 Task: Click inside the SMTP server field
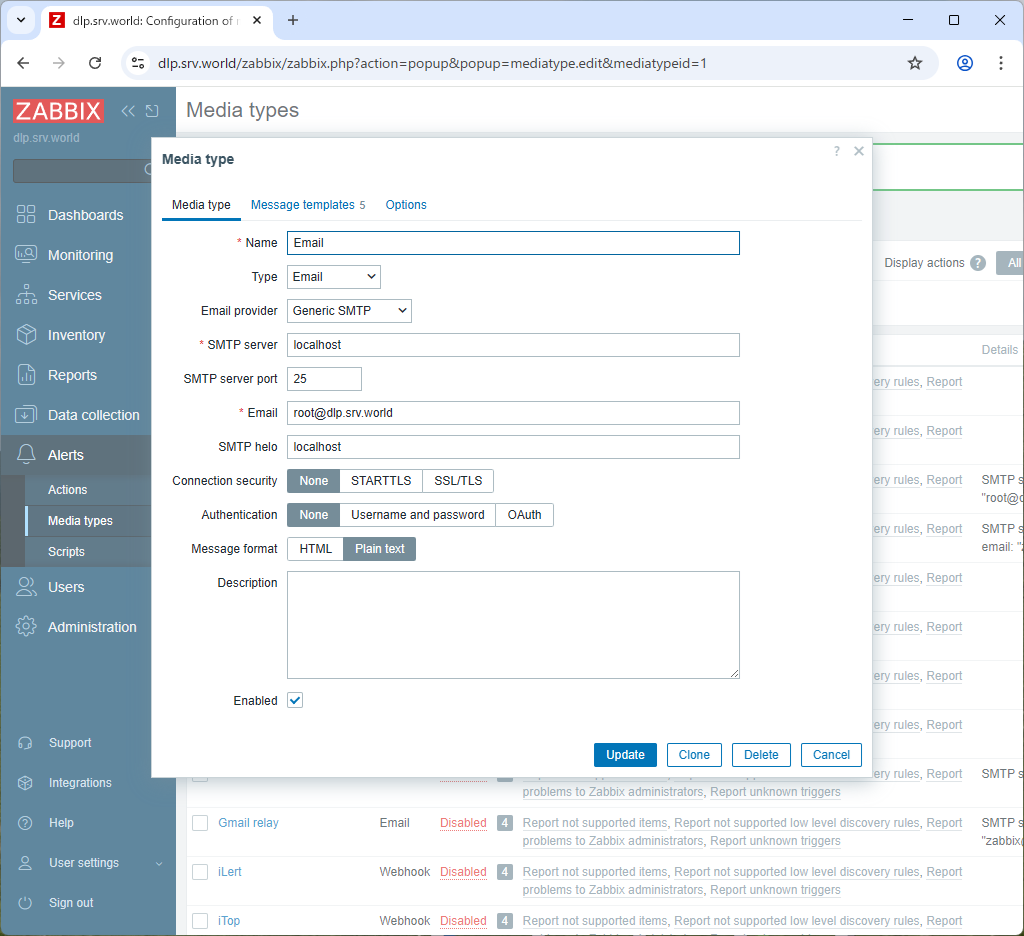[x=513, y=344]
